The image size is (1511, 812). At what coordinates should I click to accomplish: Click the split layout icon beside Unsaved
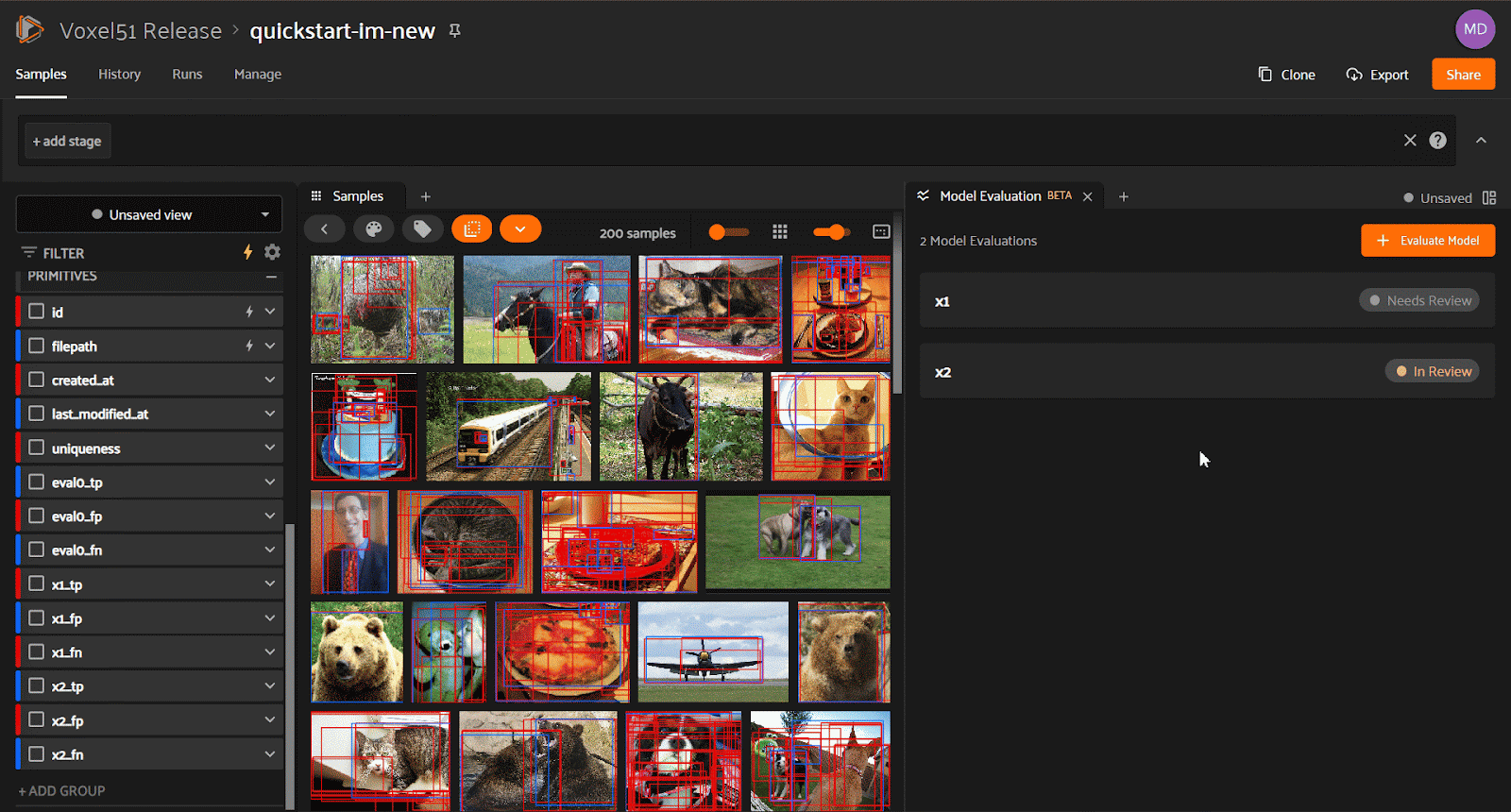[x=1489, y=197]
